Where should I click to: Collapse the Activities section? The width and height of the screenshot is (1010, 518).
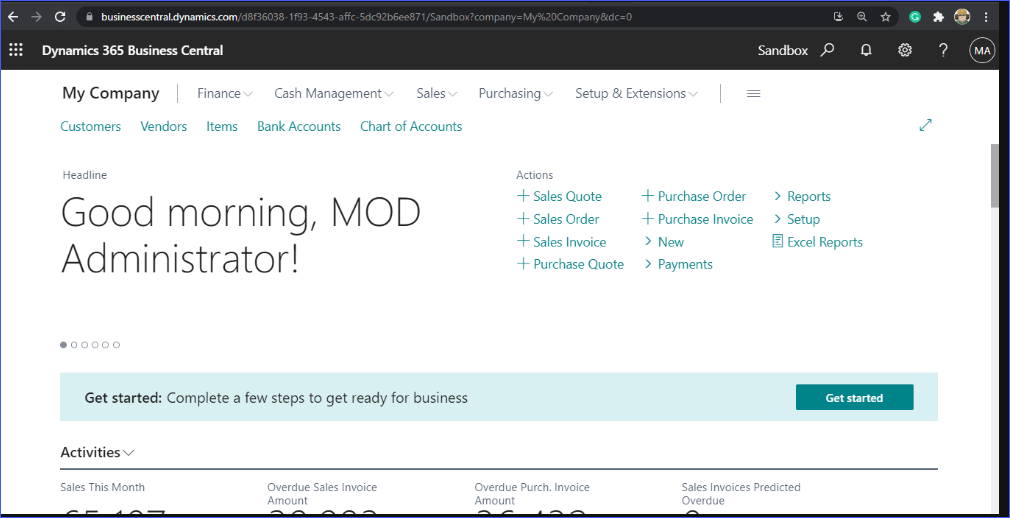pyautogui.click(x=97, y=452)
